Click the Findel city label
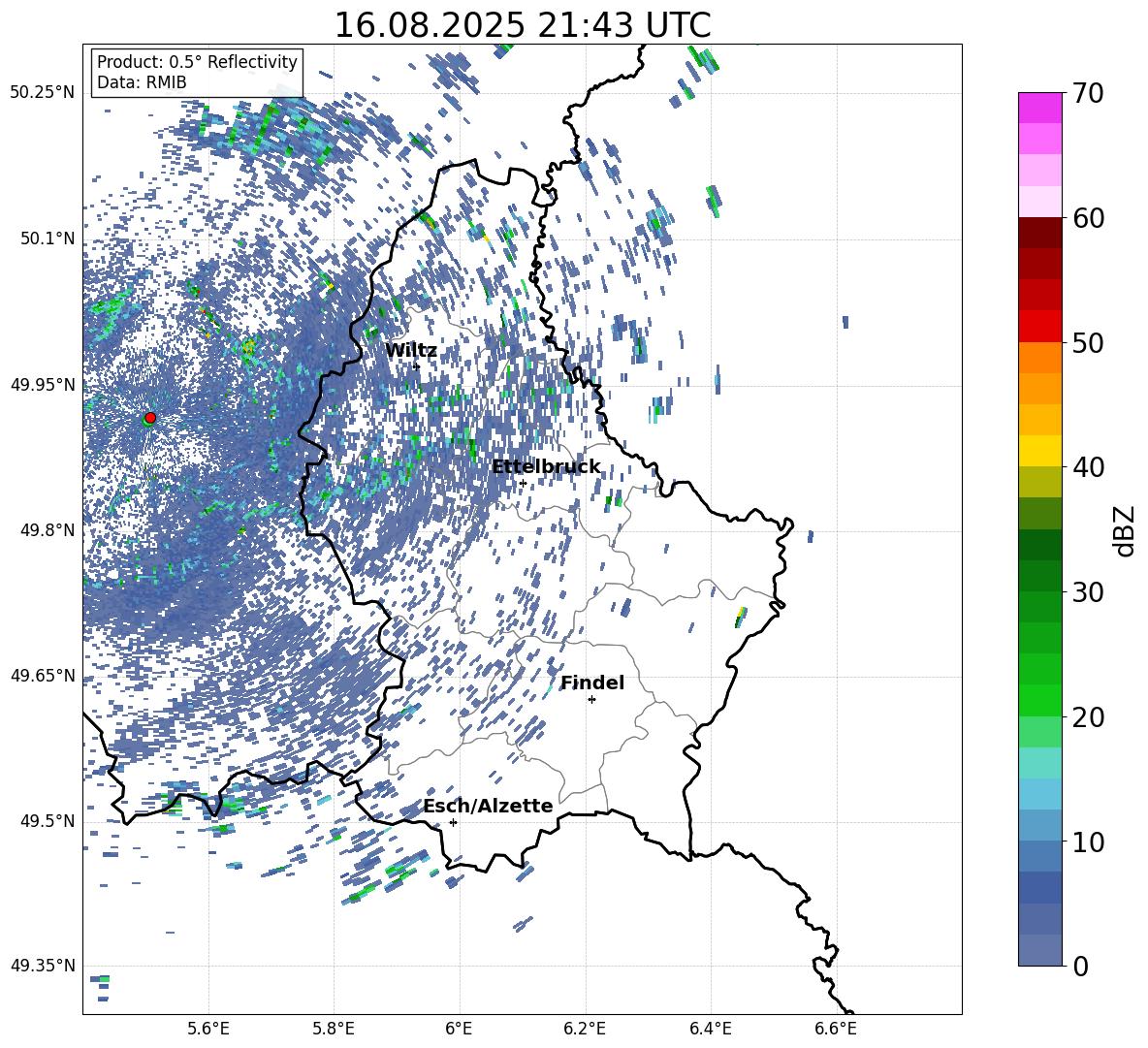 click(x=592, y=683)
